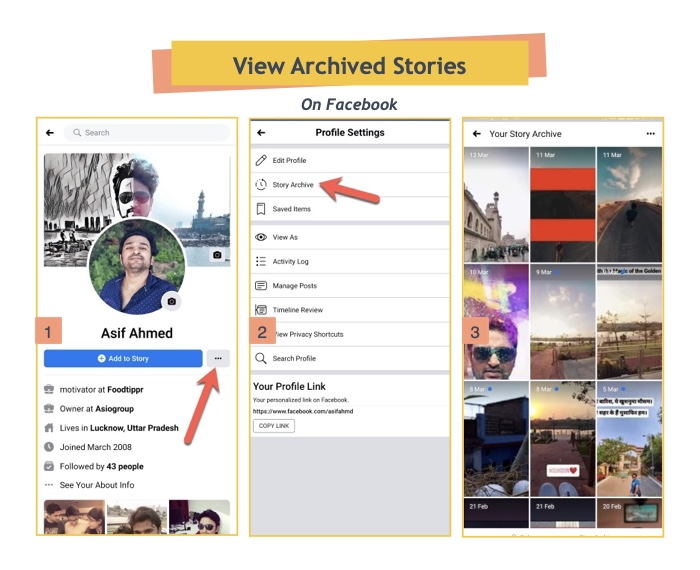Open the 13 Mar archived story

pos(496,204)
